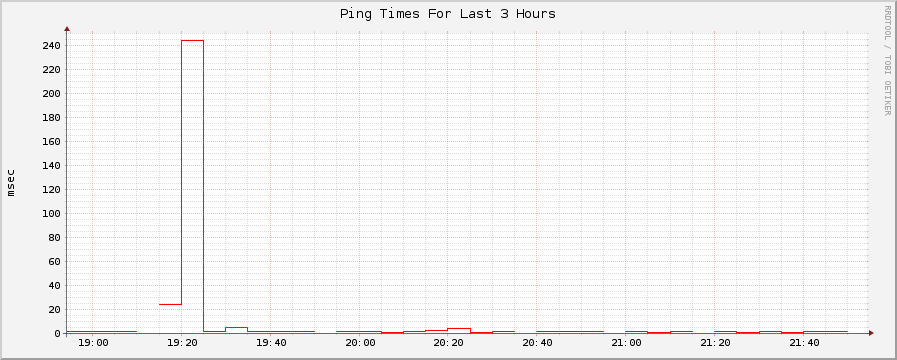Screen dimensions: 897x360
Task: Click the 'msec' vertical axis label
Action: 11,183
